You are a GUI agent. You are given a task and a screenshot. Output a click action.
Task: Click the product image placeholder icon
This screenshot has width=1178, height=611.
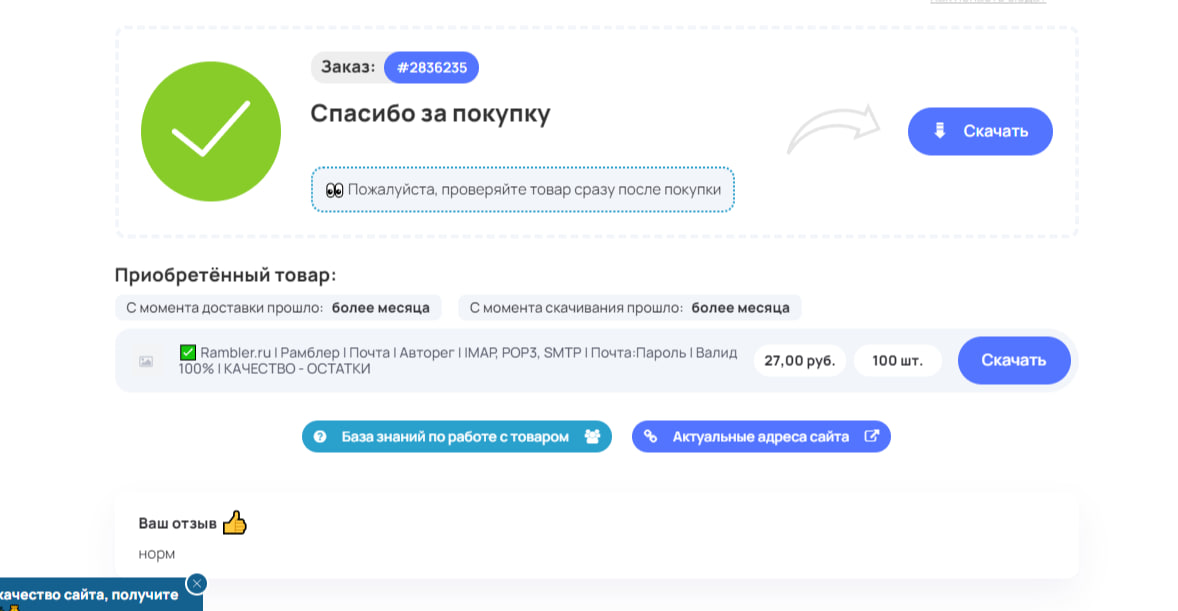point(146,361)
